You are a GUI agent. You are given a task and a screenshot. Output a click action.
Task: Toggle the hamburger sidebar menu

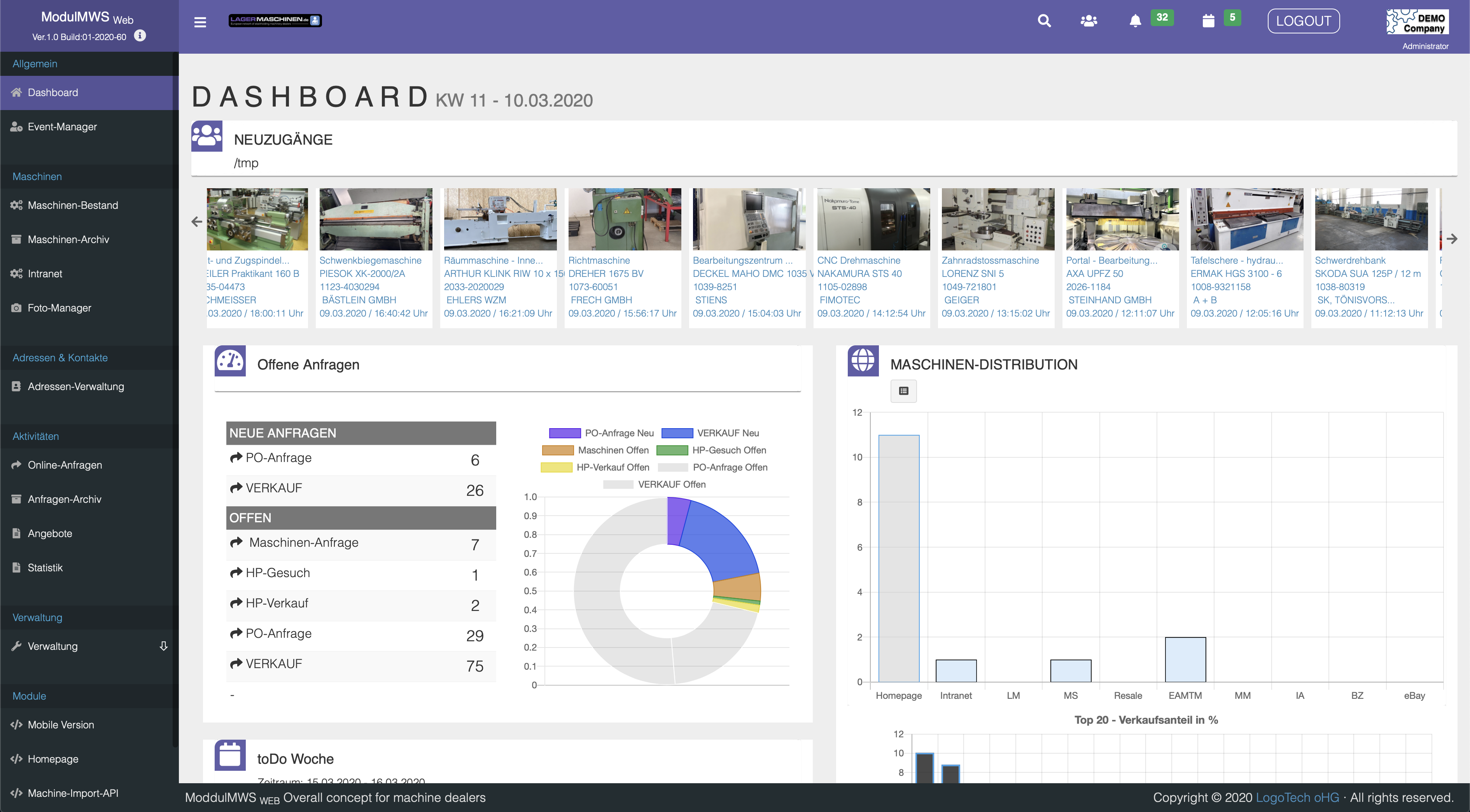point(200,22)
